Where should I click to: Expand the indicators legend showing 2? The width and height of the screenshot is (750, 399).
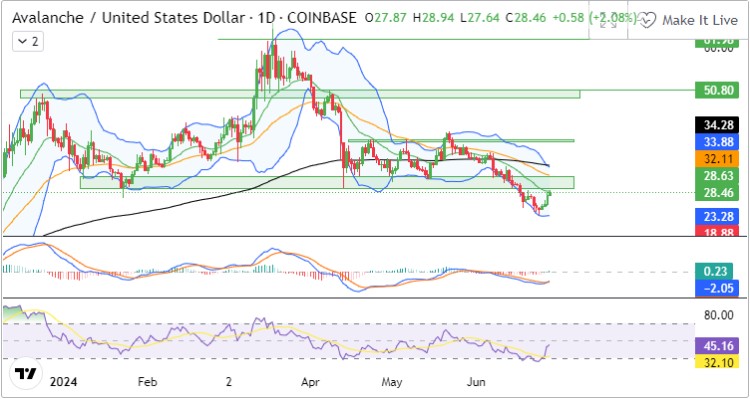[x=28, y=42]
